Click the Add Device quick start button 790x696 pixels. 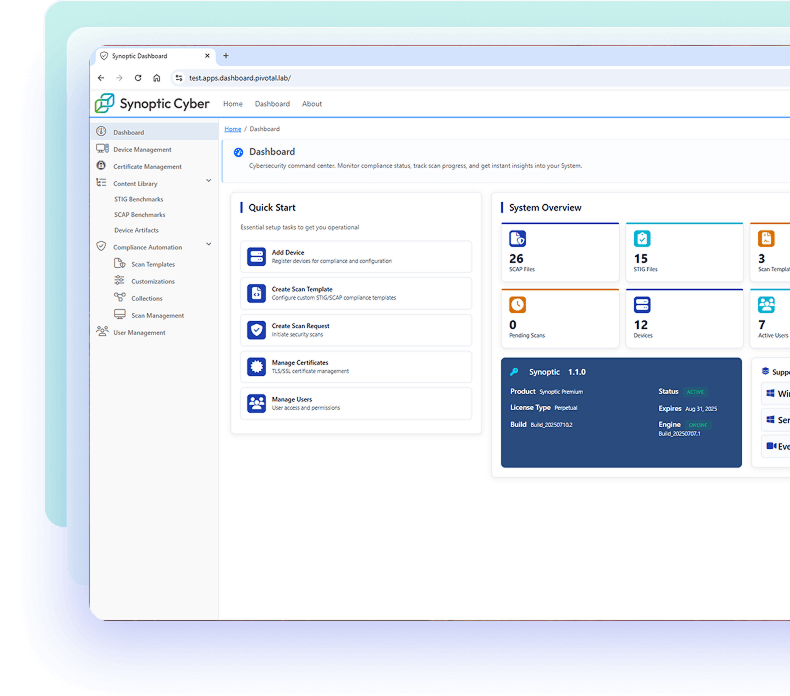[355, 257]
